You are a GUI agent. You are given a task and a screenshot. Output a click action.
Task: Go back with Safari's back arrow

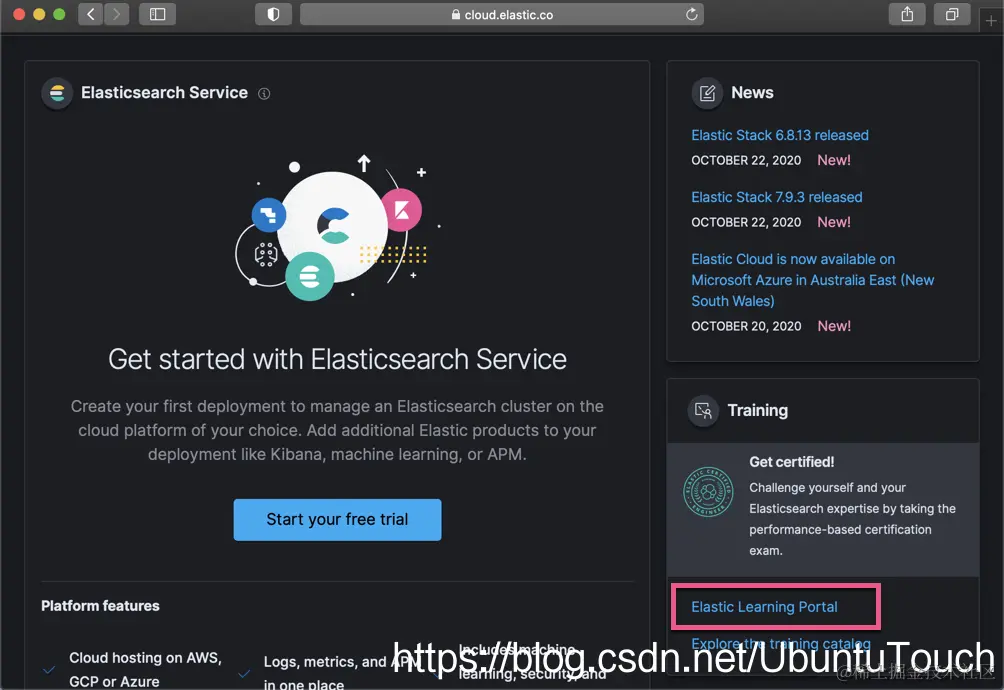(90, 14)
